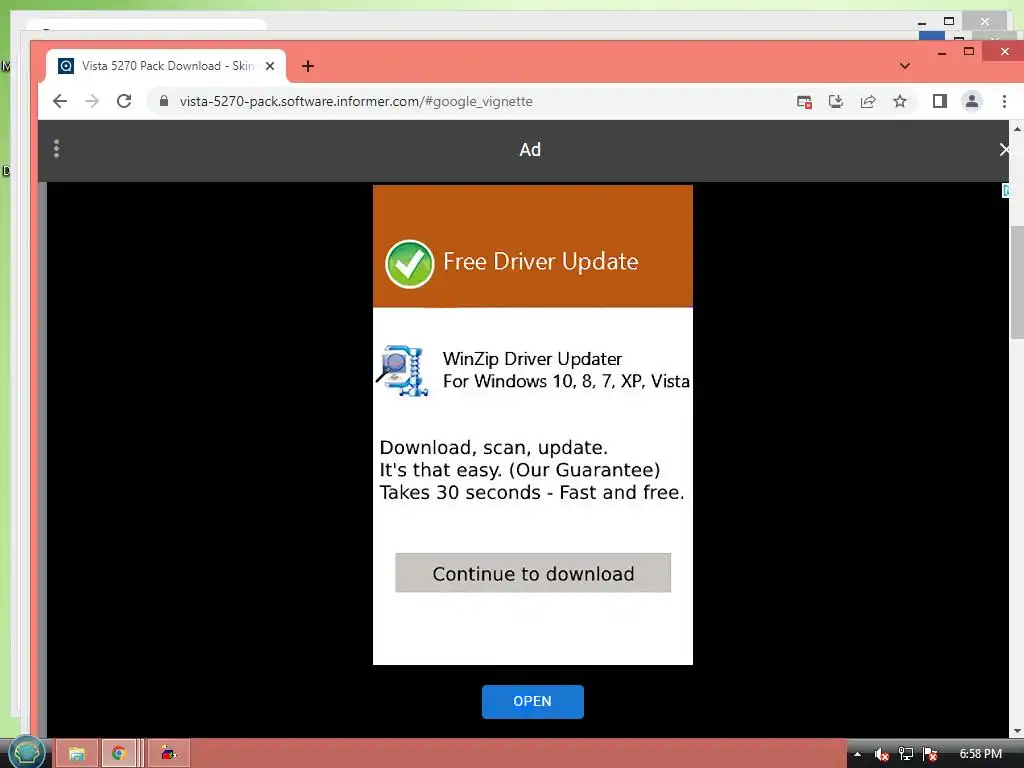This screenshot has width=1024, height=768.
Task: Go back to the previous page
Action: [59, 101]
